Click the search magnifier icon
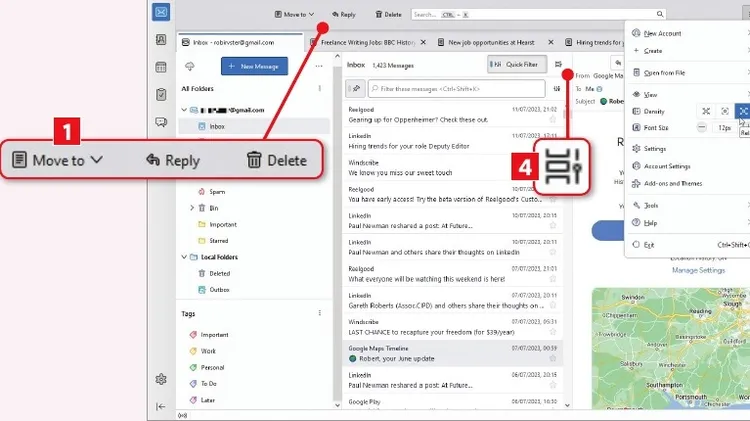The width and height of the screenshot is (750, 421). [660, 14]
